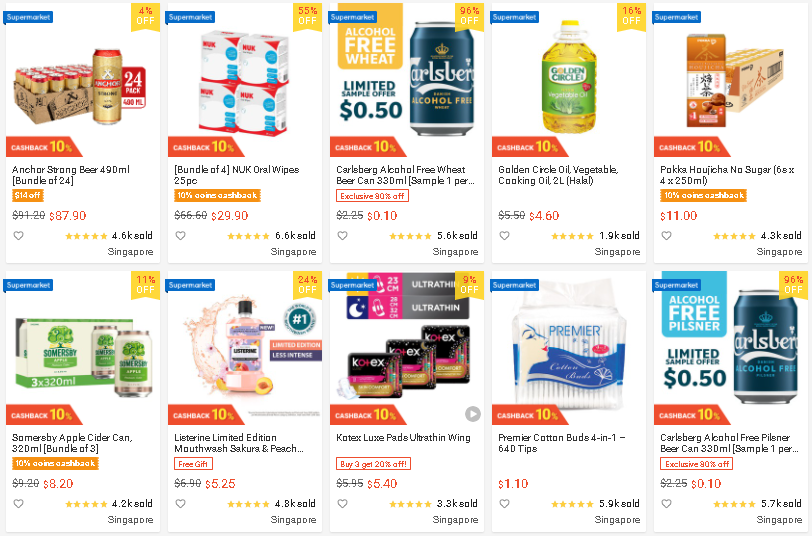Like Premier Cotton Buds with heart icon
Image resolution: width=812 pixels, height=536 pixels.
coord(504,503)
